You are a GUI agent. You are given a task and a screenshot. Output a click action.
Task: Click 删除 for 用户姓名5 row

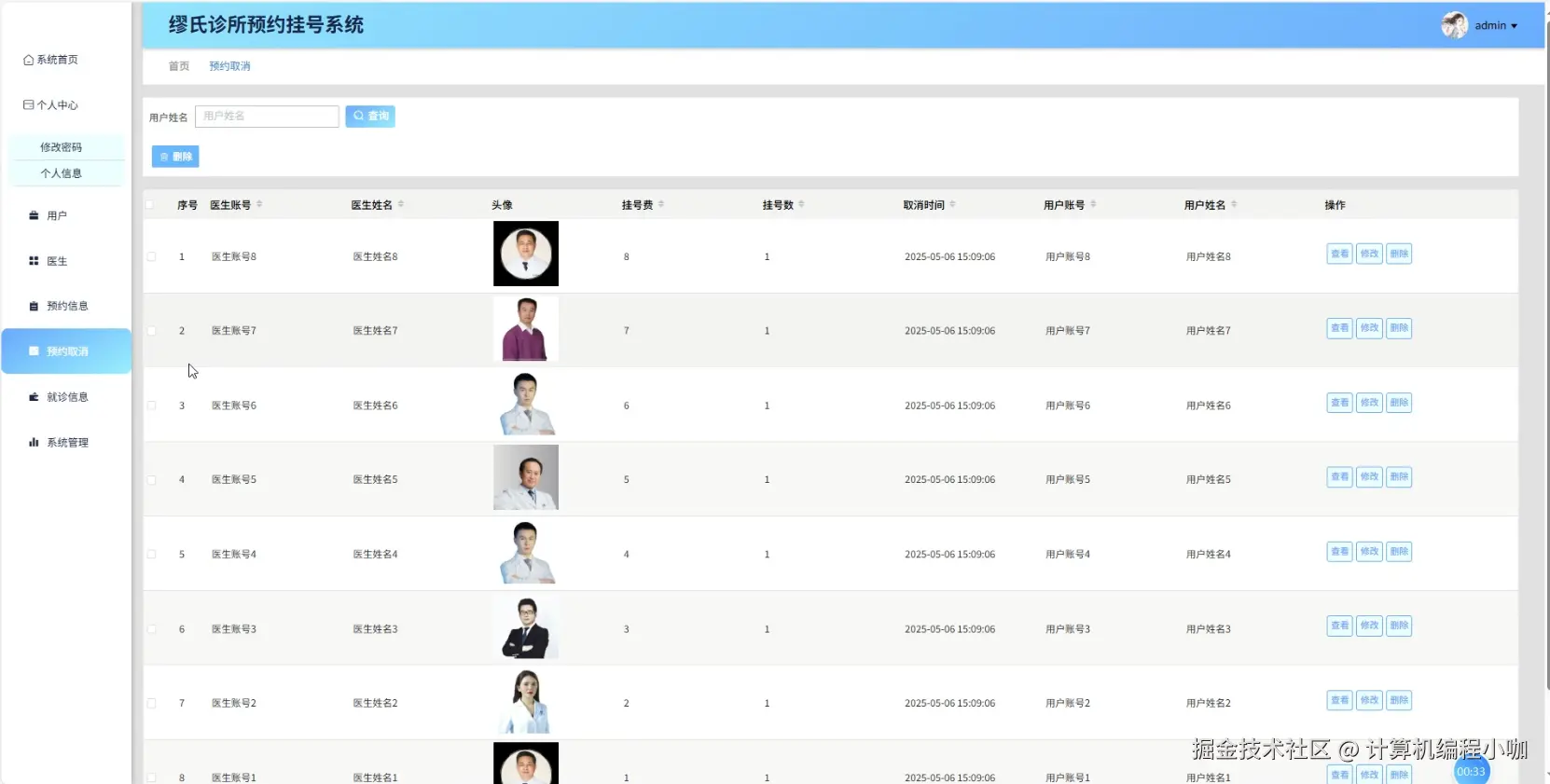click(x=1399, y=477)
